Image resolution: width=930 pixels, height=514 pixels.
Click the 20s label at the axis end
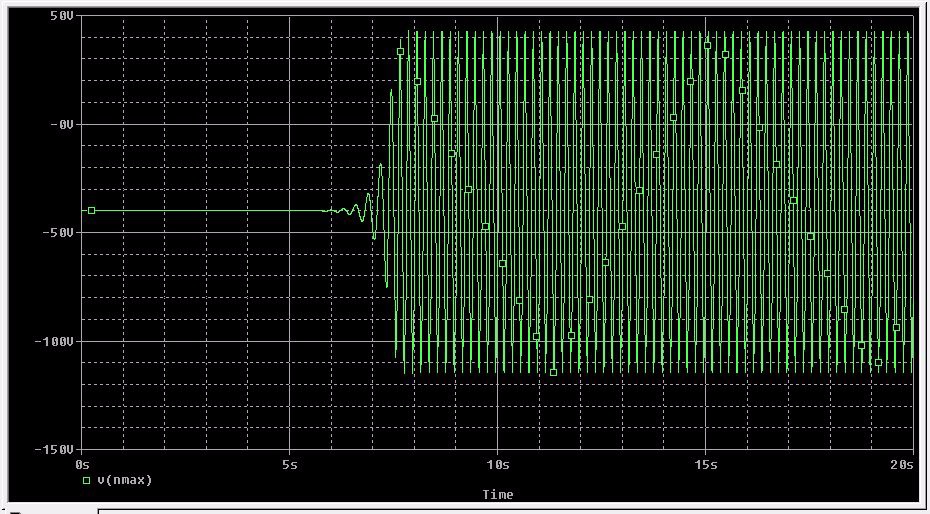coord(901,465)
